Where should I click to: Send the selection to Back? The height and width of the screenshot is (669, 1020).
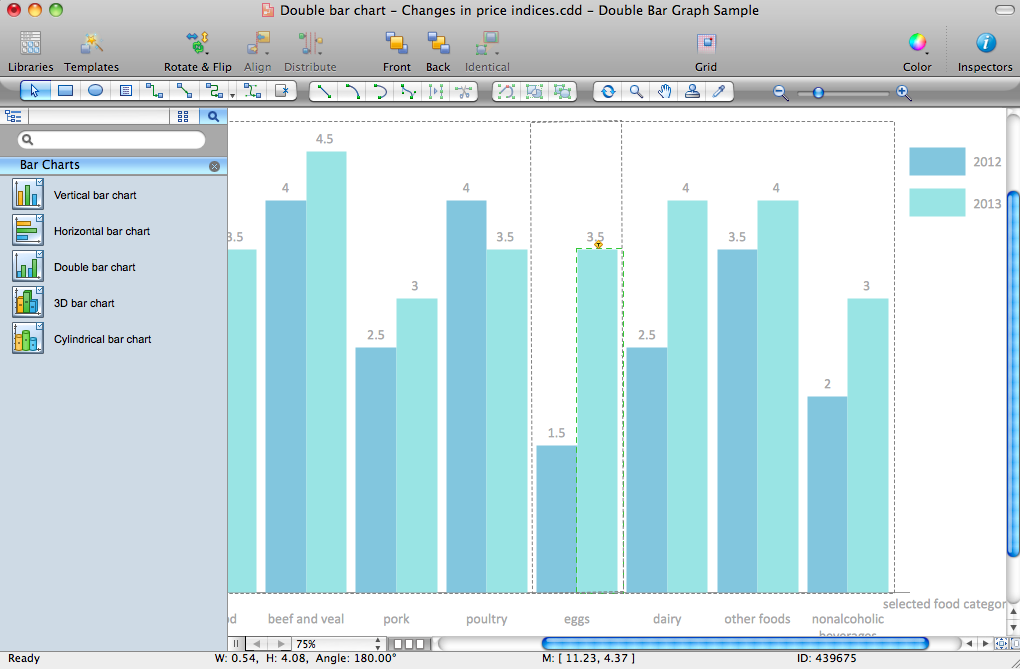click(438, 51)
